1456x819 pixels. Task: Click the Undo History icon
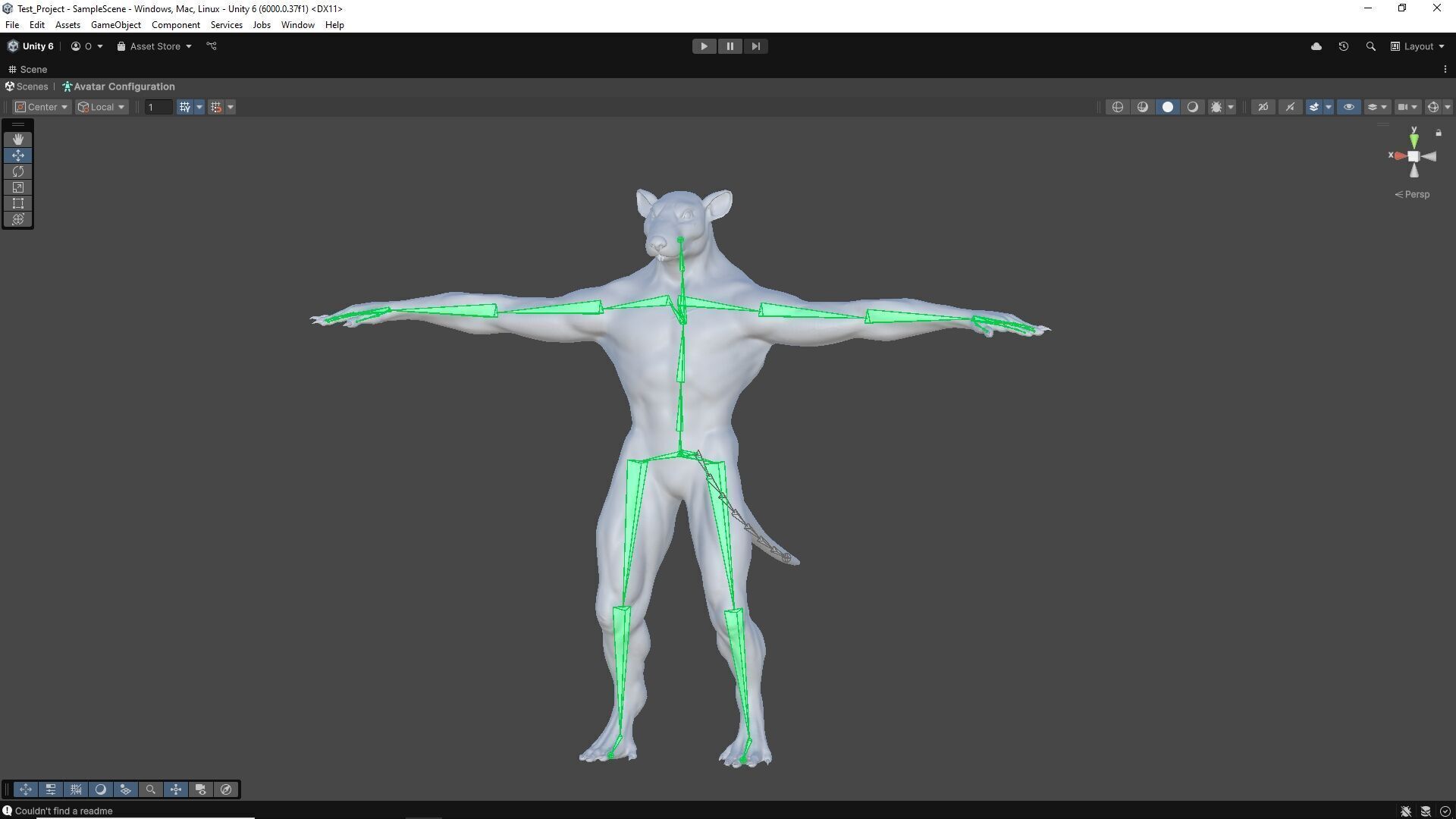[1343, 46]
